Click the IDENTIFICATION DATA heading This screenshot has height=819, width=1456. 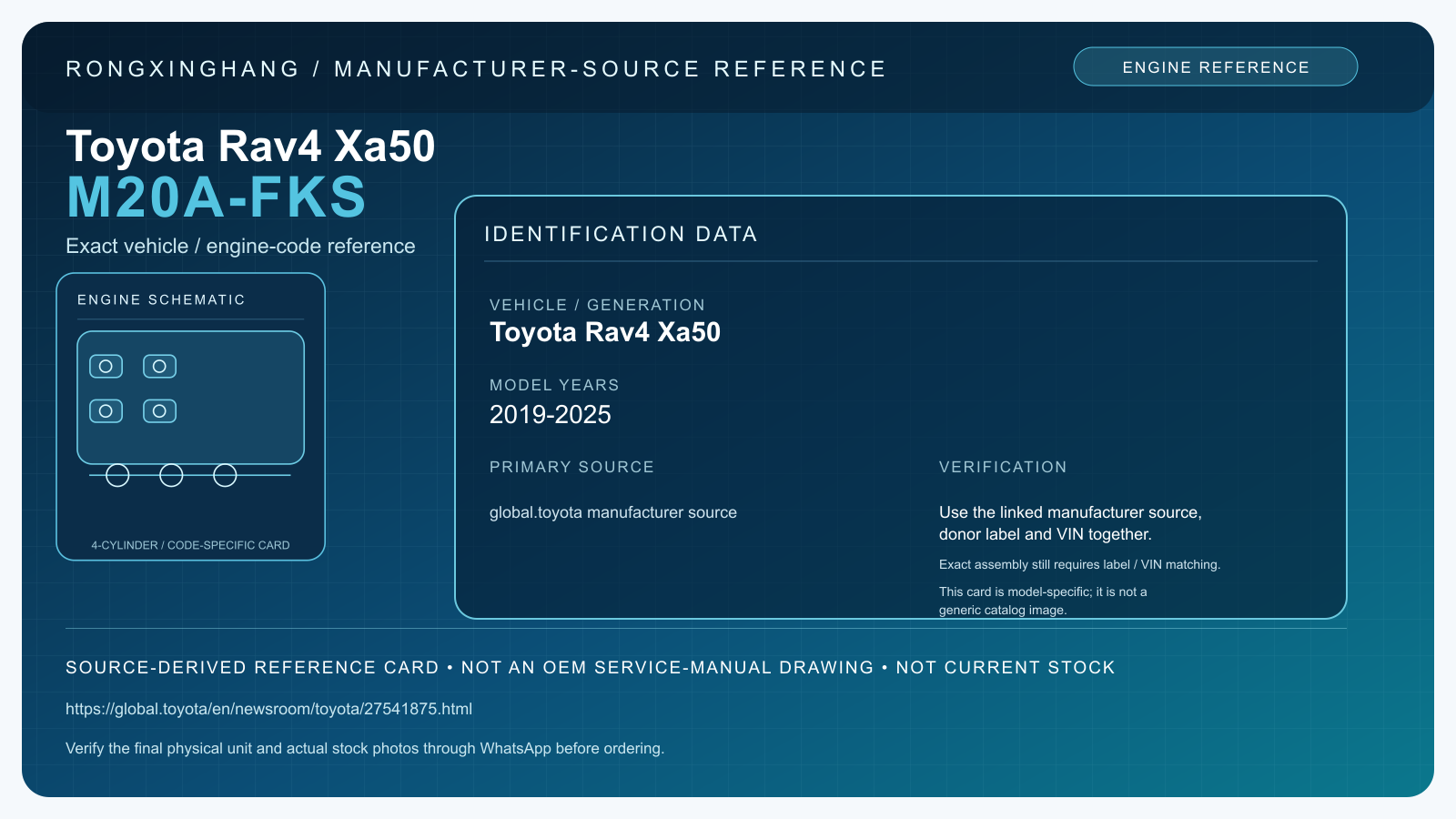click(621, 234)
